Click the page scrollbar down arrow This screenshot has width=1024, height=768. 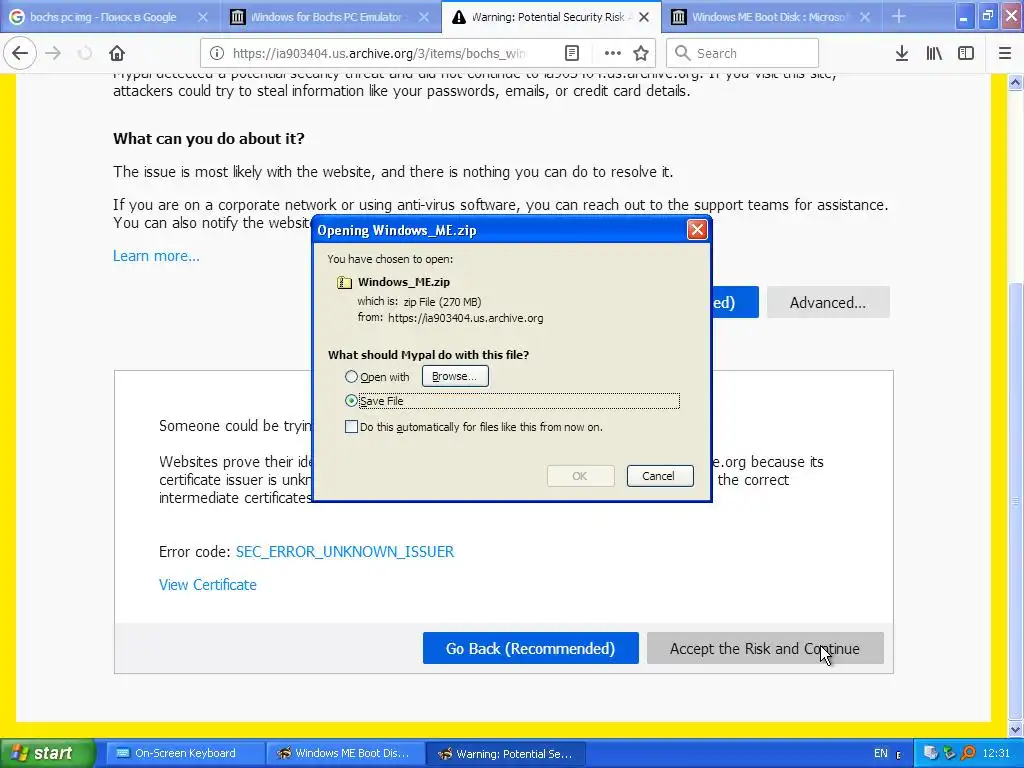pyautogui.click(x=1016, y=729)
